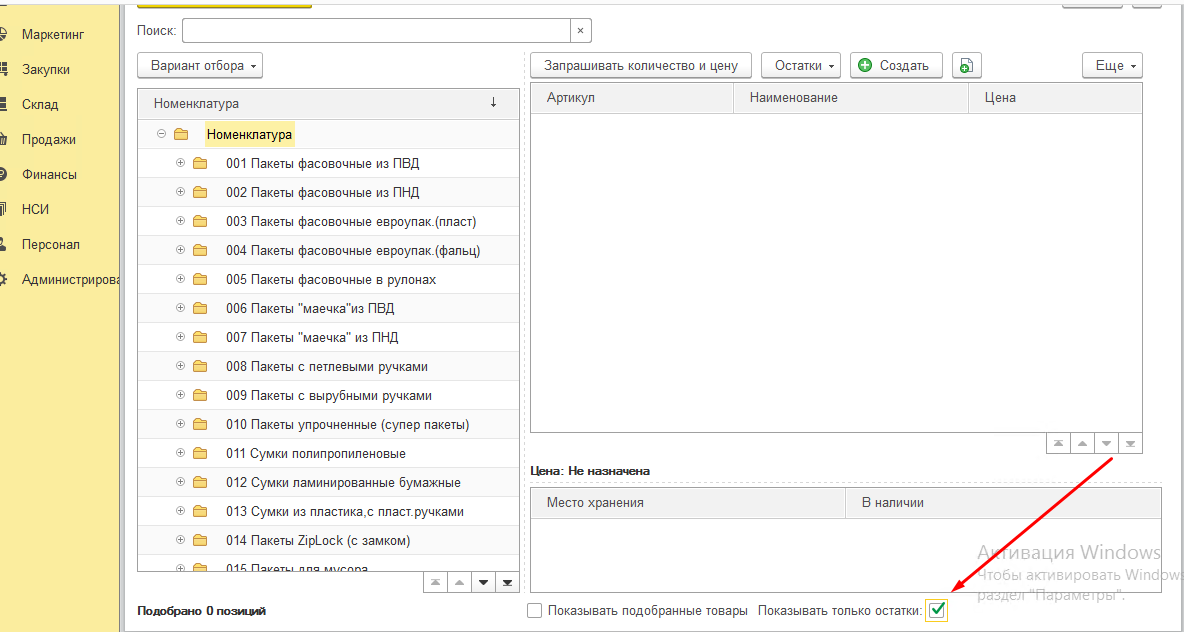Jump to last row in nomenclature tree arrows
Viewport: 1184px width, 632px height.
507,582
